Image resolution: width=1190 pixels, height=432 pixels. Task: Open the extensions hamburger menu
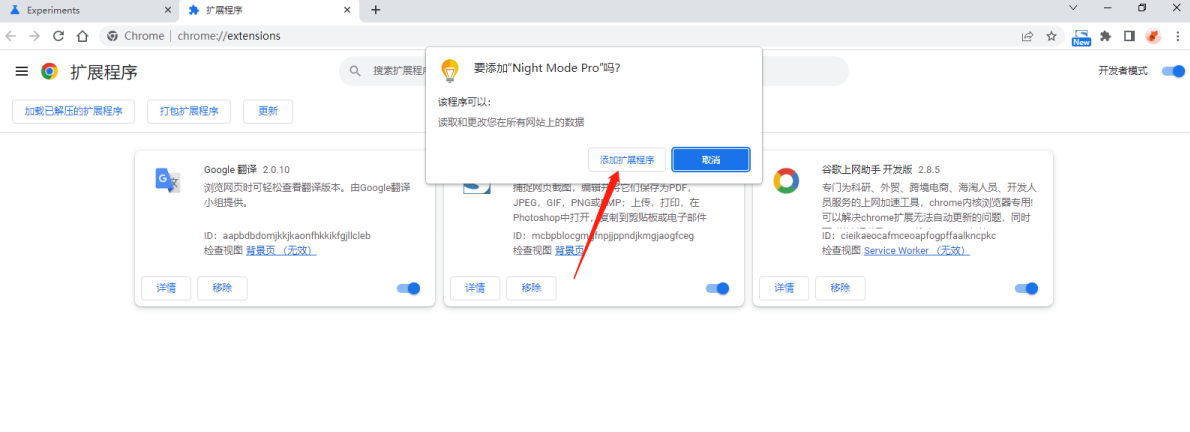point(22,71)
